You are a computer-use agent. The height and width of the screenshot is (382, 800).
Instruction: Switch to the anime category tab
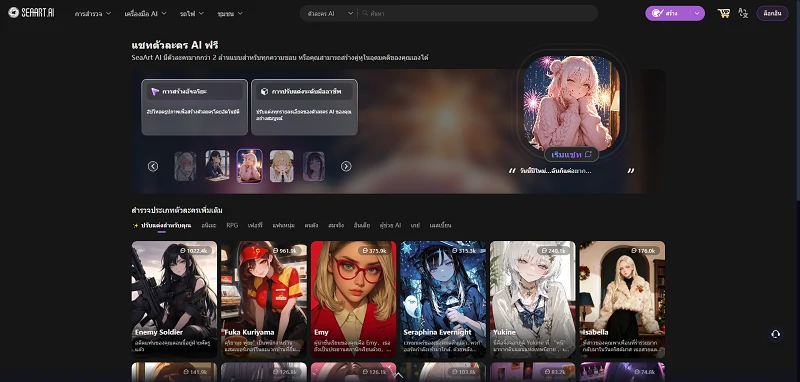tap(209, 225)
